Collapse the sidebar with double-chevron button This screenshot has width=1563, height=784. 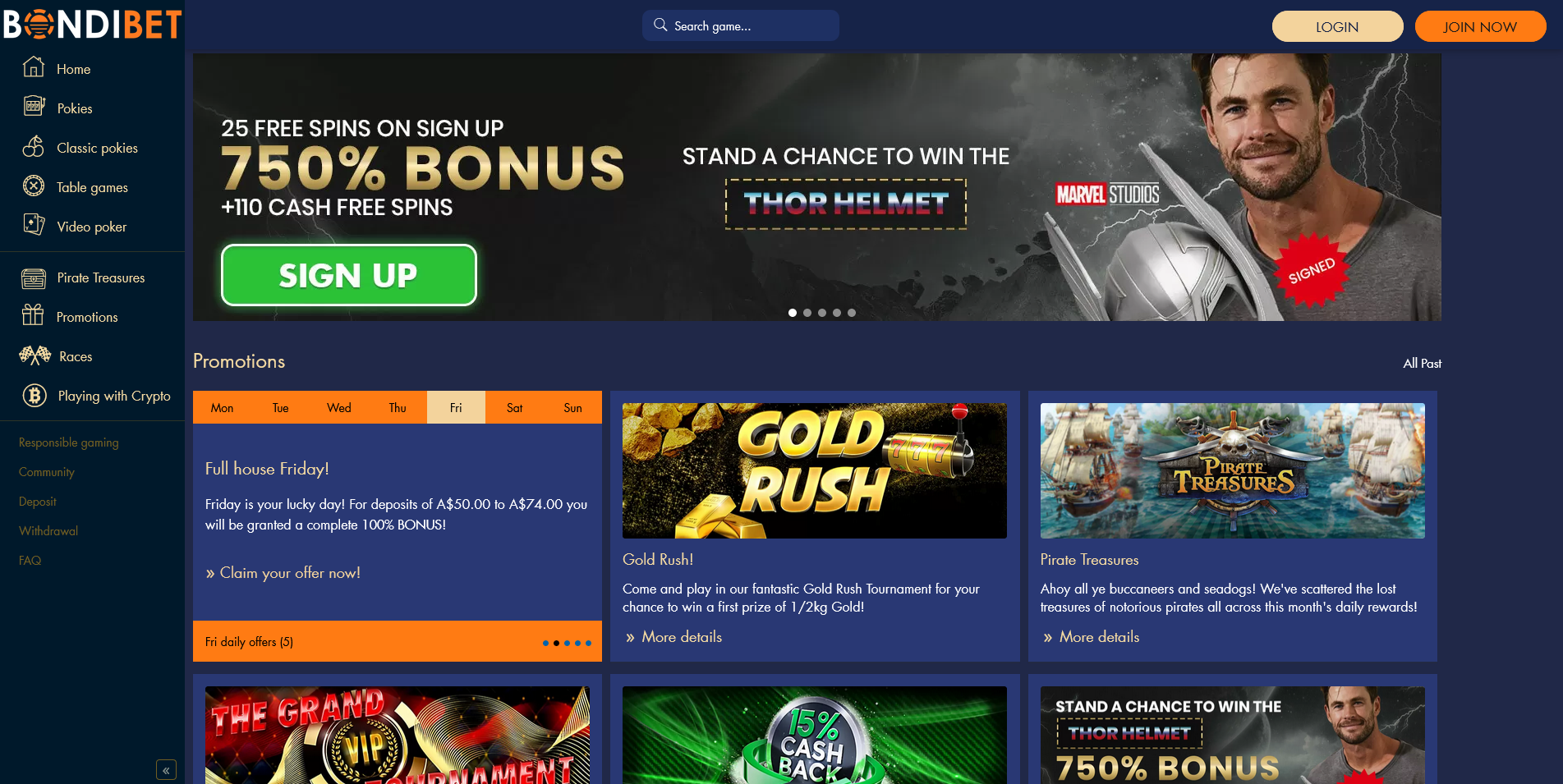coord(166,770)
